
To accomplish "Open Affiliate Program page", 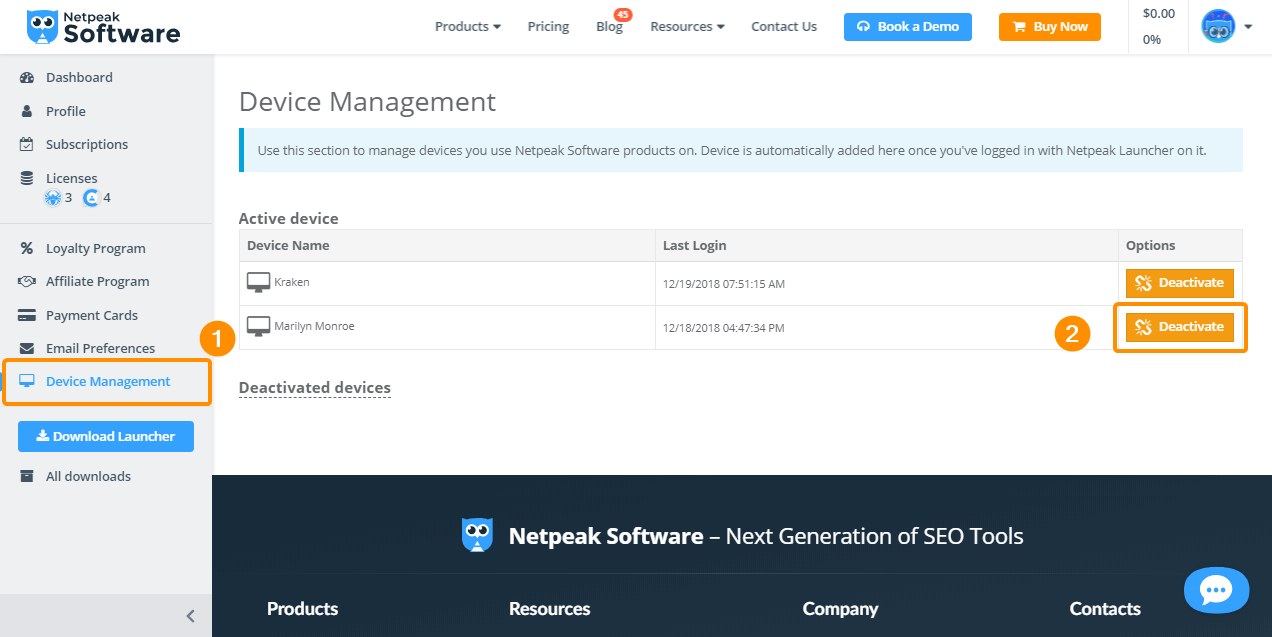I will pos(97,282).
